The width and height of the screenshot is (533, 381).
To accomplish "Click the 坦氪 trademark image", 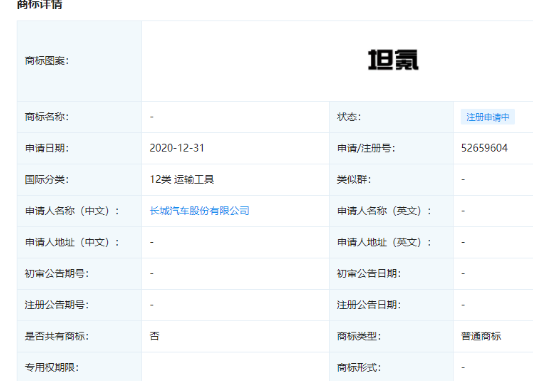I will pyautogui.click(x=393, y=60).
